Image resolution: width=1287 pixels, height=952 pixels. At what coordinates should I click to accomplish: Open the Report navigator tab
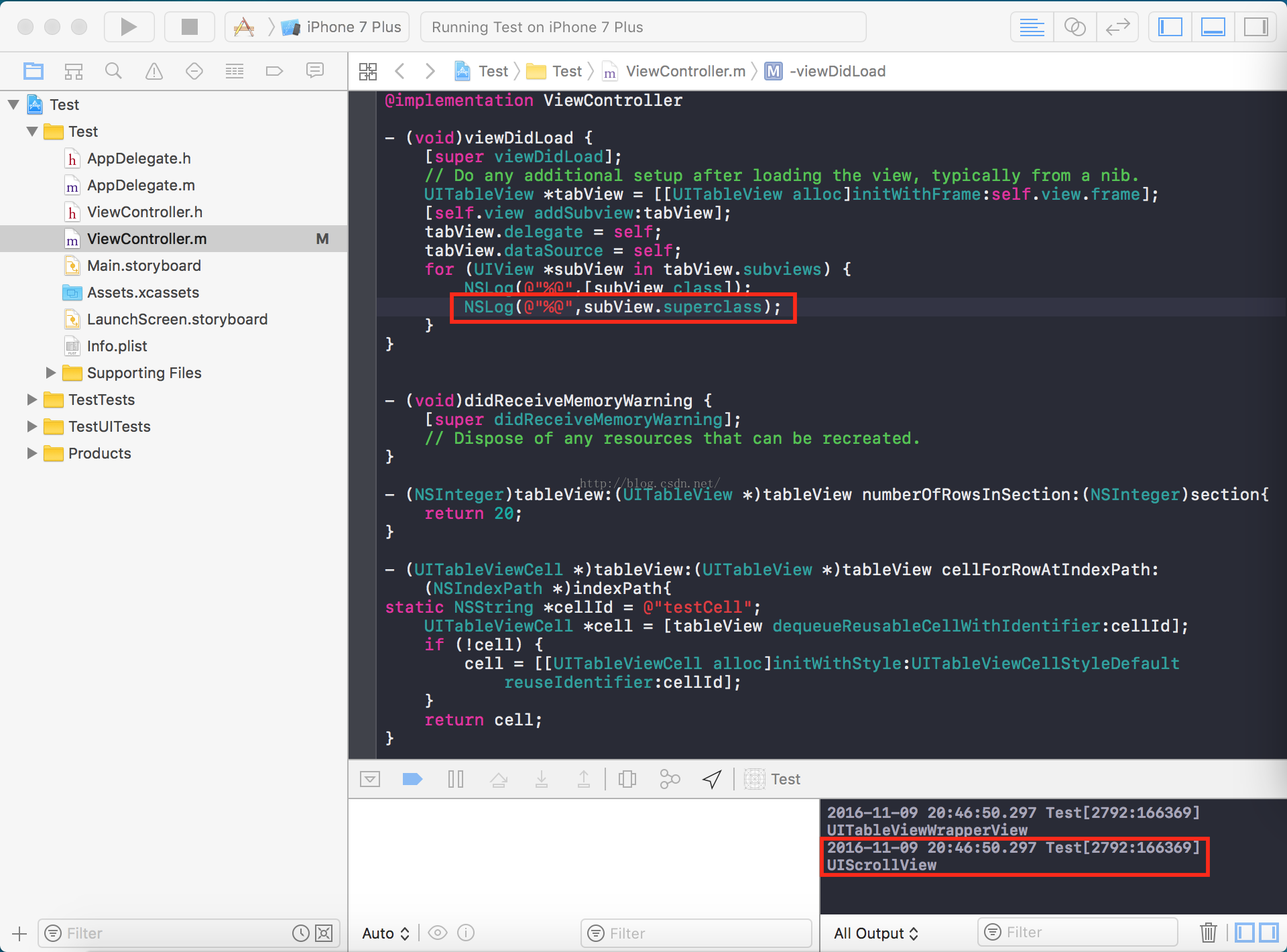(315, 70)
